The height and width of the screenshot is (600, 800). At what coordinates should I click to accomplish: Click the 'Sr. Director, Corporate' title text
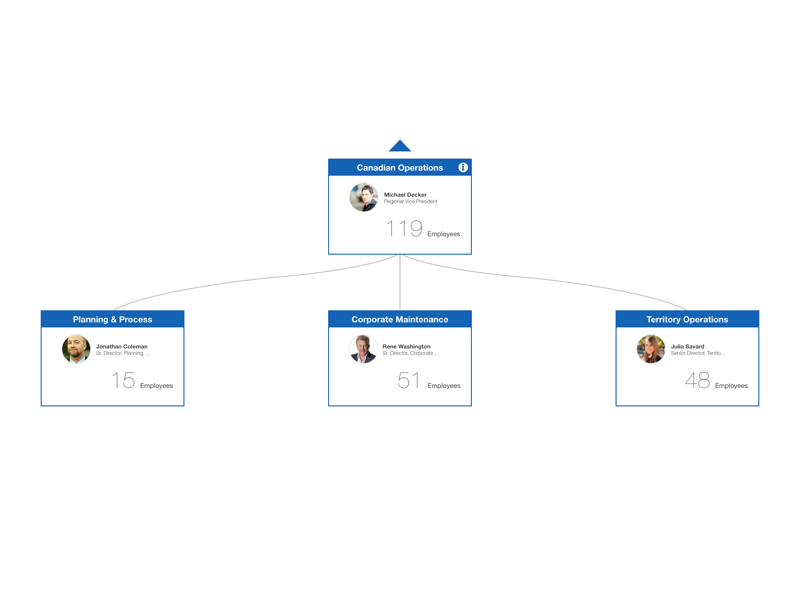410,353
